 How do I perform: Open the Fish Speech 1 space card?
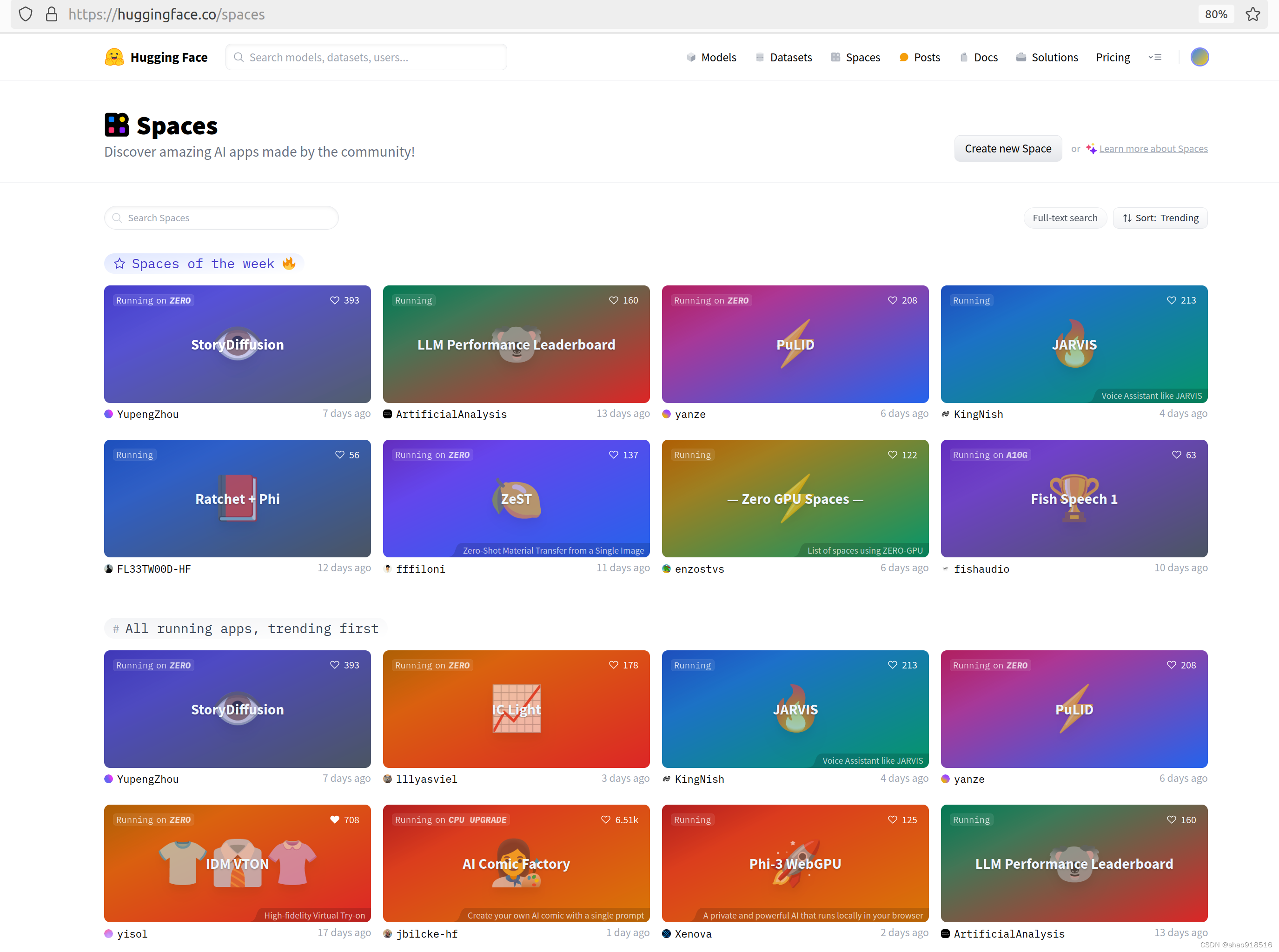1073,498
